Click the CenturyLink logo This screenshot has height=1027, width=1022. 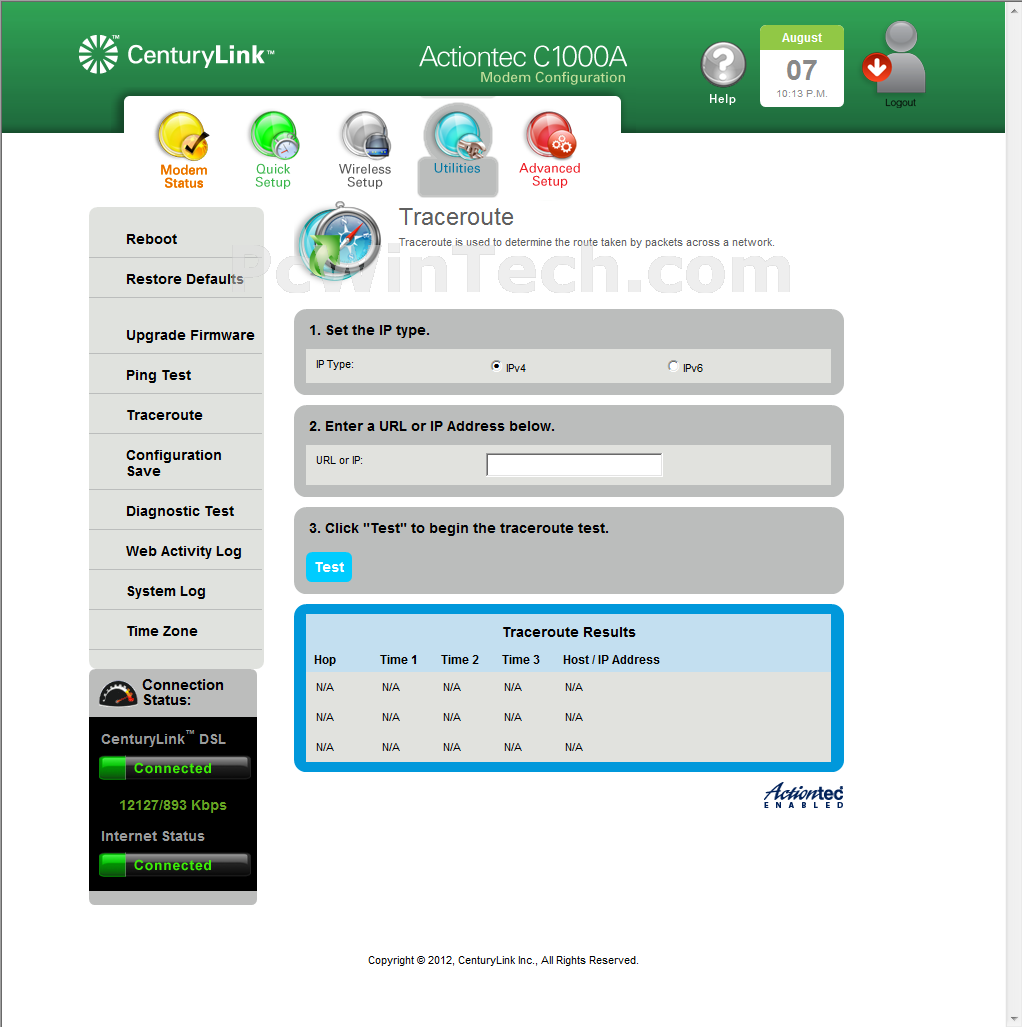[176, 54]
